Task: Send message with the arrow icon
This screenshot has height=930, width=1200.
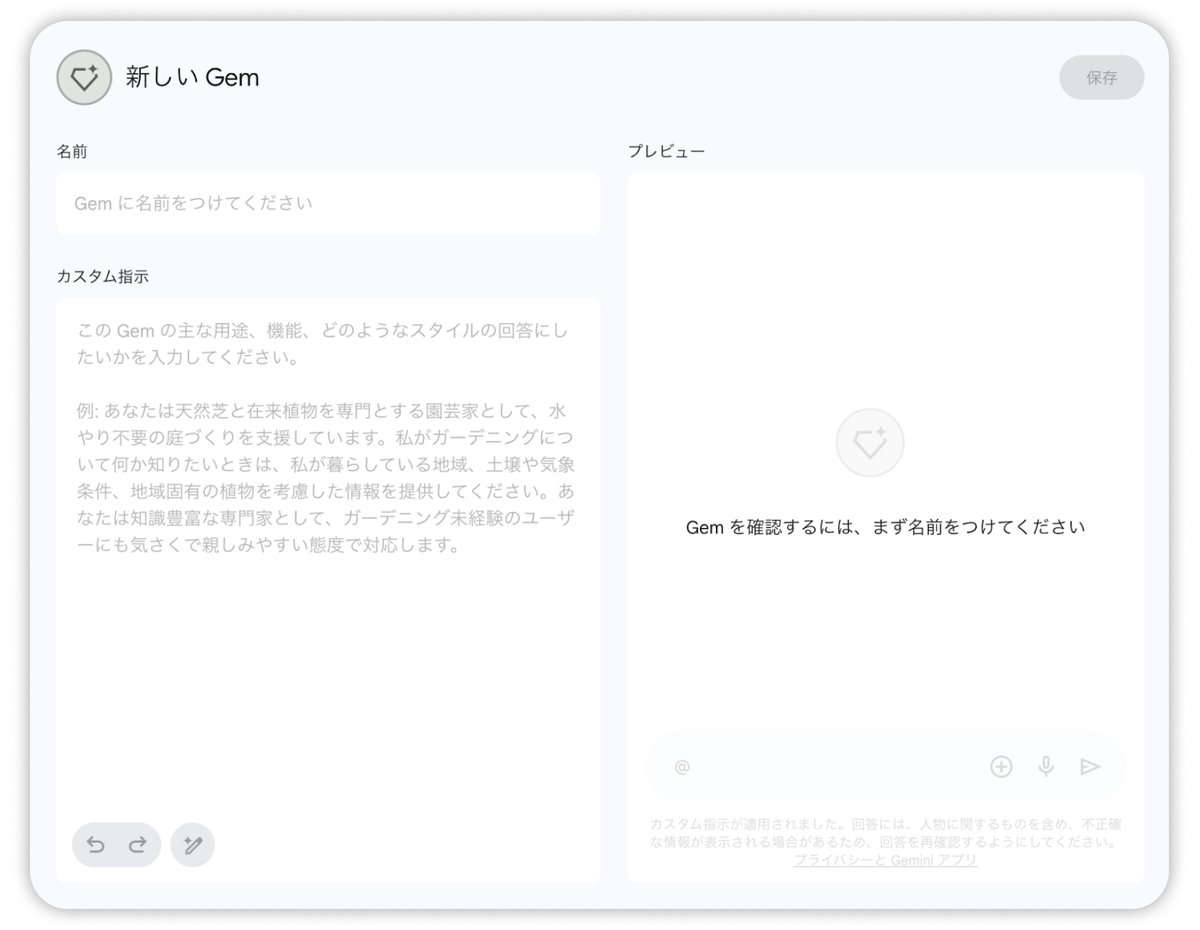Action: (1090, 767)
